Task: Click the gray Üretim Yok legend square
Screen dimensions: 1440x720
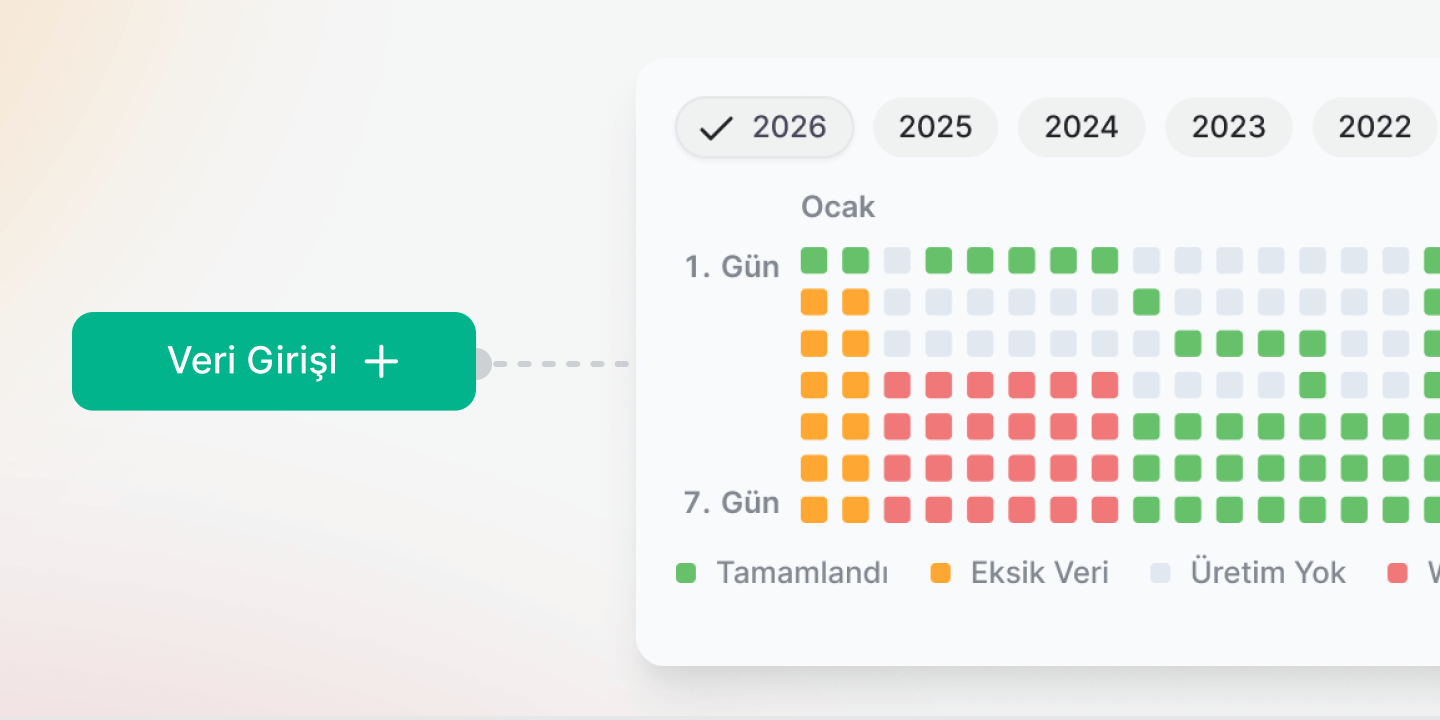Action: (x=1160, y=572)
